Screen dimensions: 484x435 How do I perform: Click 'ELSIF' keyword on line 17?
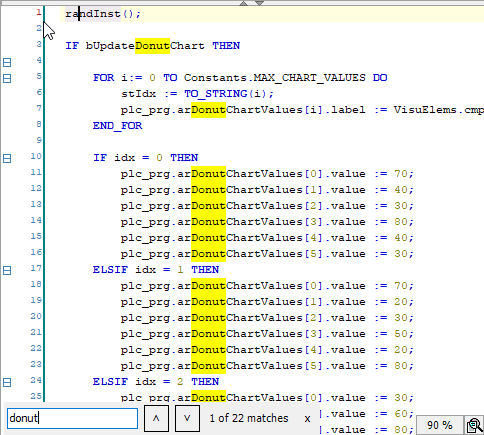click(110, 270)
